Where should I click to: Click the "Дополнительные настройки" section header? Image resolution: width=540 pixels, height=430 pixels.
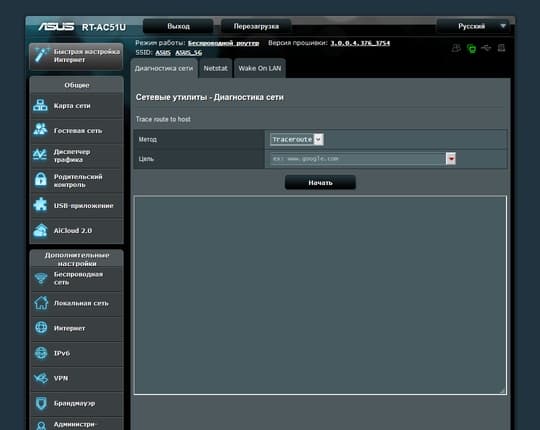77,259
